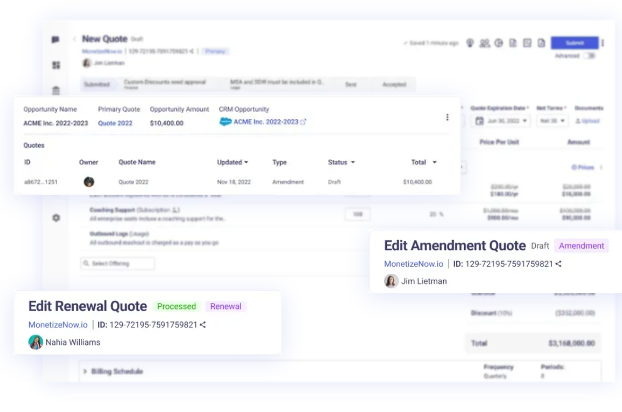This screenshot has width=622, height=412.
Task: Click the search icon in Select Offering box
Action: click(x=86, y=263)
